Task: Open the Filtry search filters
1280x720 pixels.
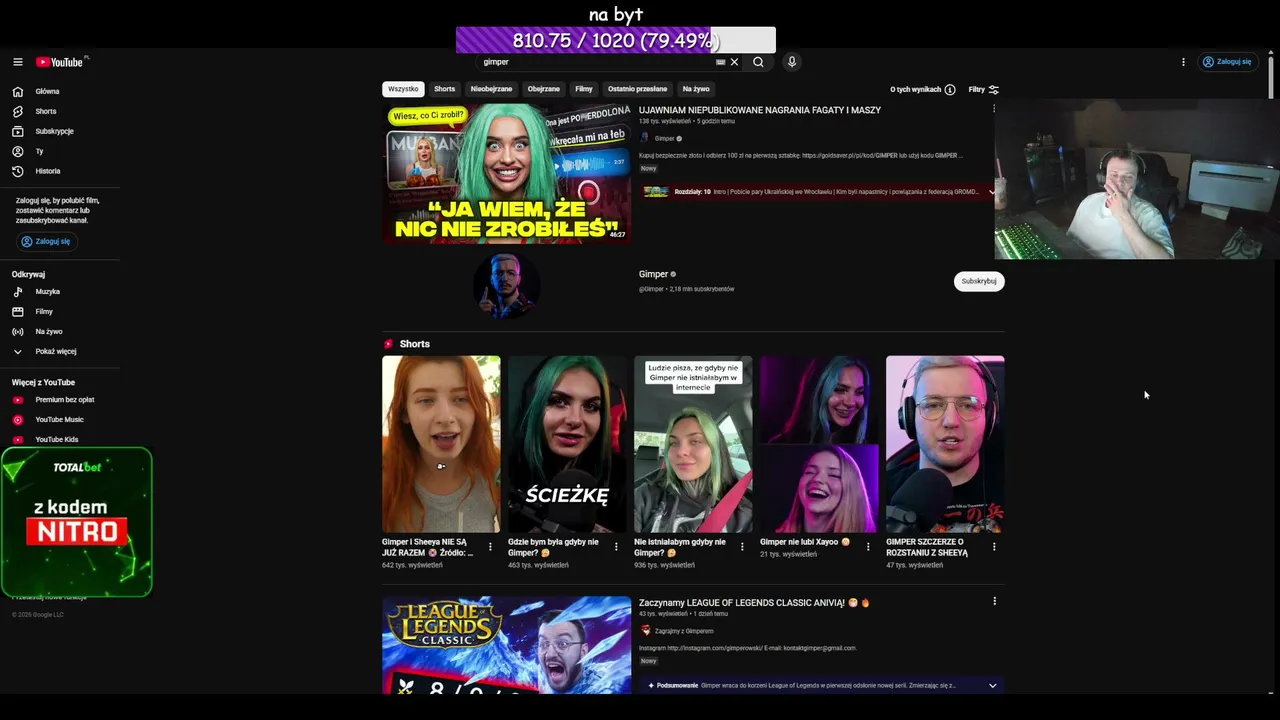Action: 984,90
